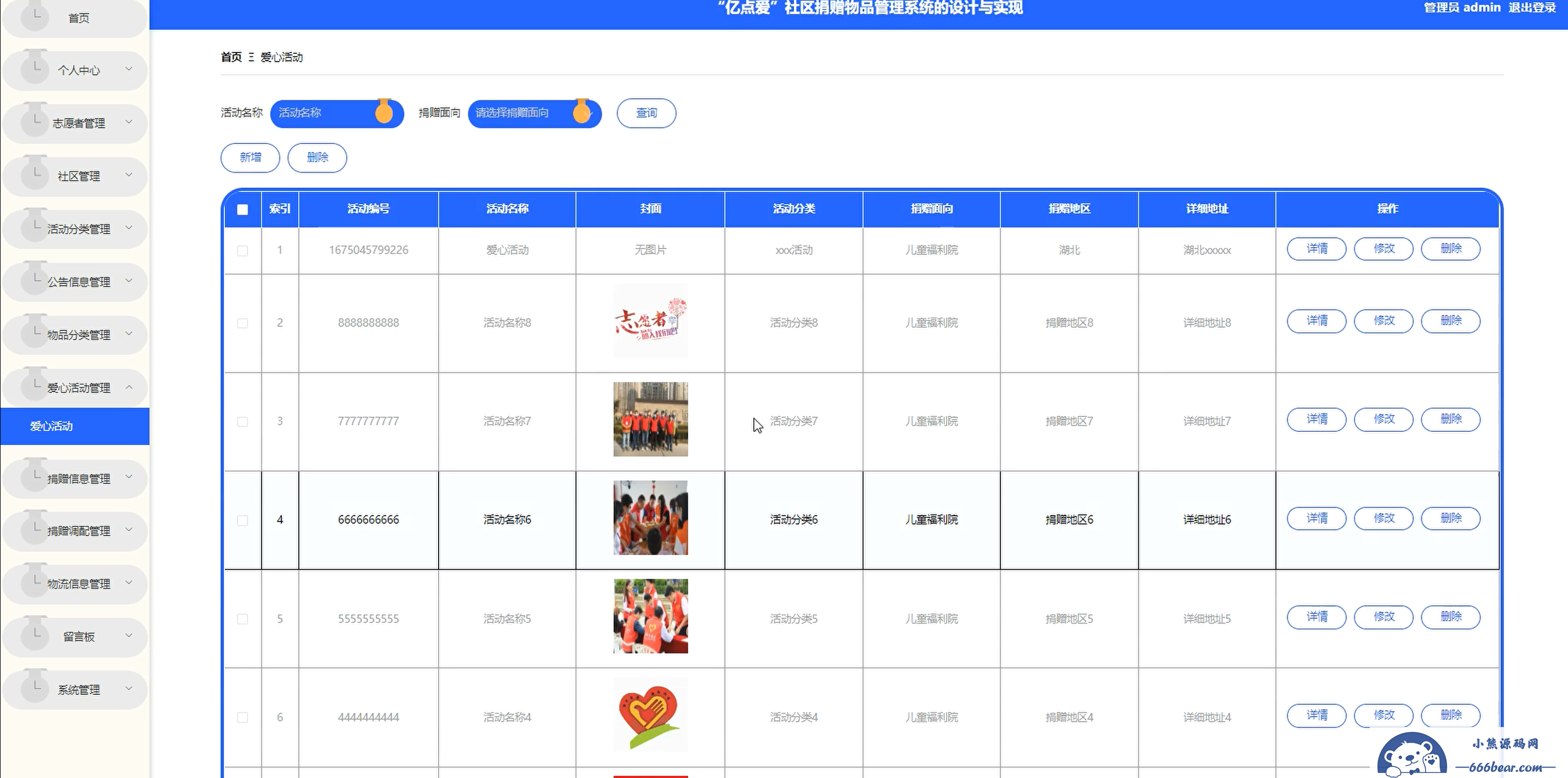The height and width of the screenshot is (778, 1568).
Task: Check the row with 活动编号 5555555555
Action: (x=242, y=619)
